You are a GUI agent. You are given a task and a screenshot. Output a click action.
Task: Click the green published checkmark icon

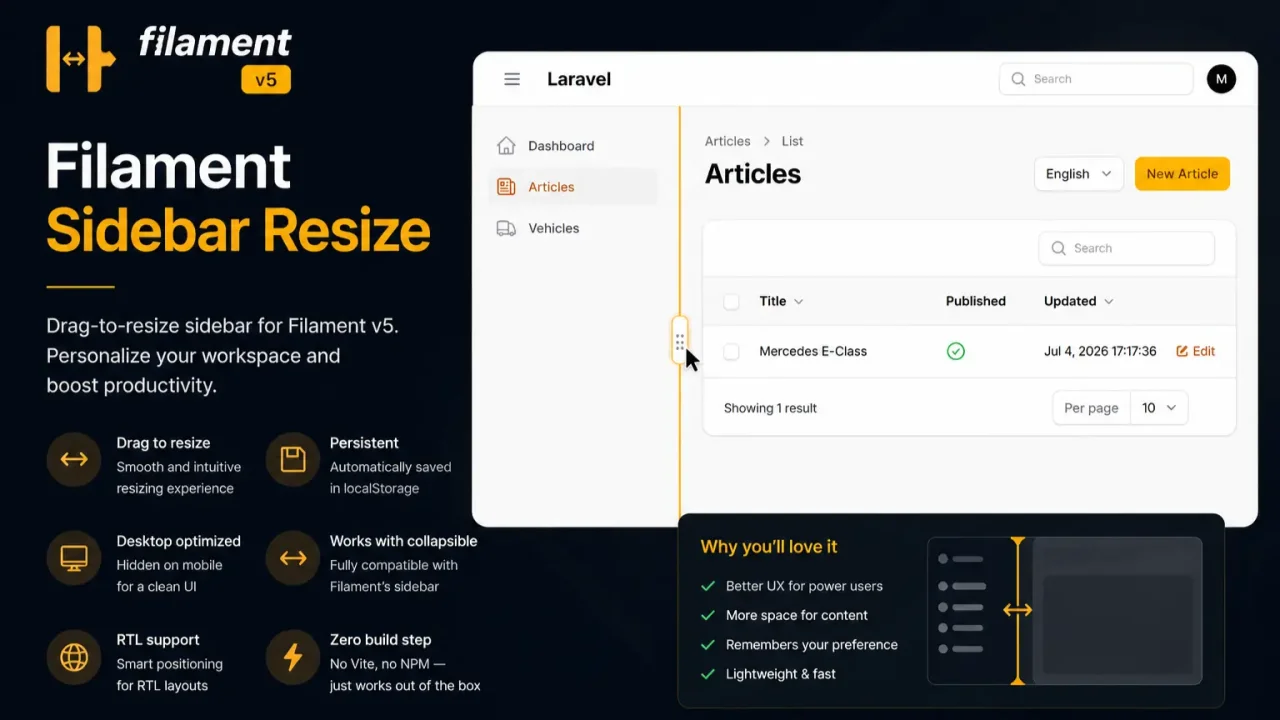coord(956,351)
